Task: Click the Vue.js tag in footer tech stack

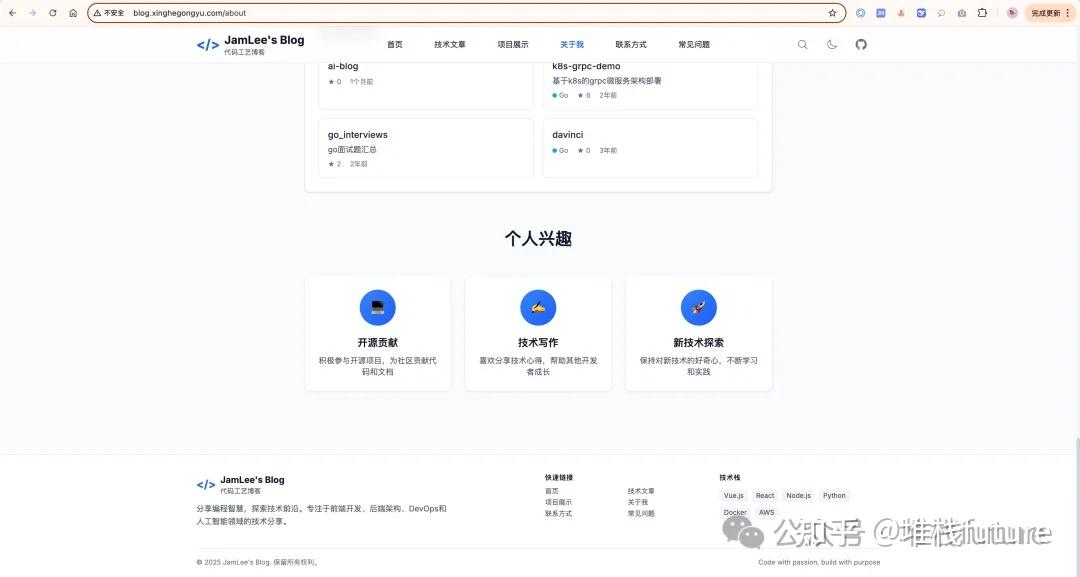Action: [734, 496]
